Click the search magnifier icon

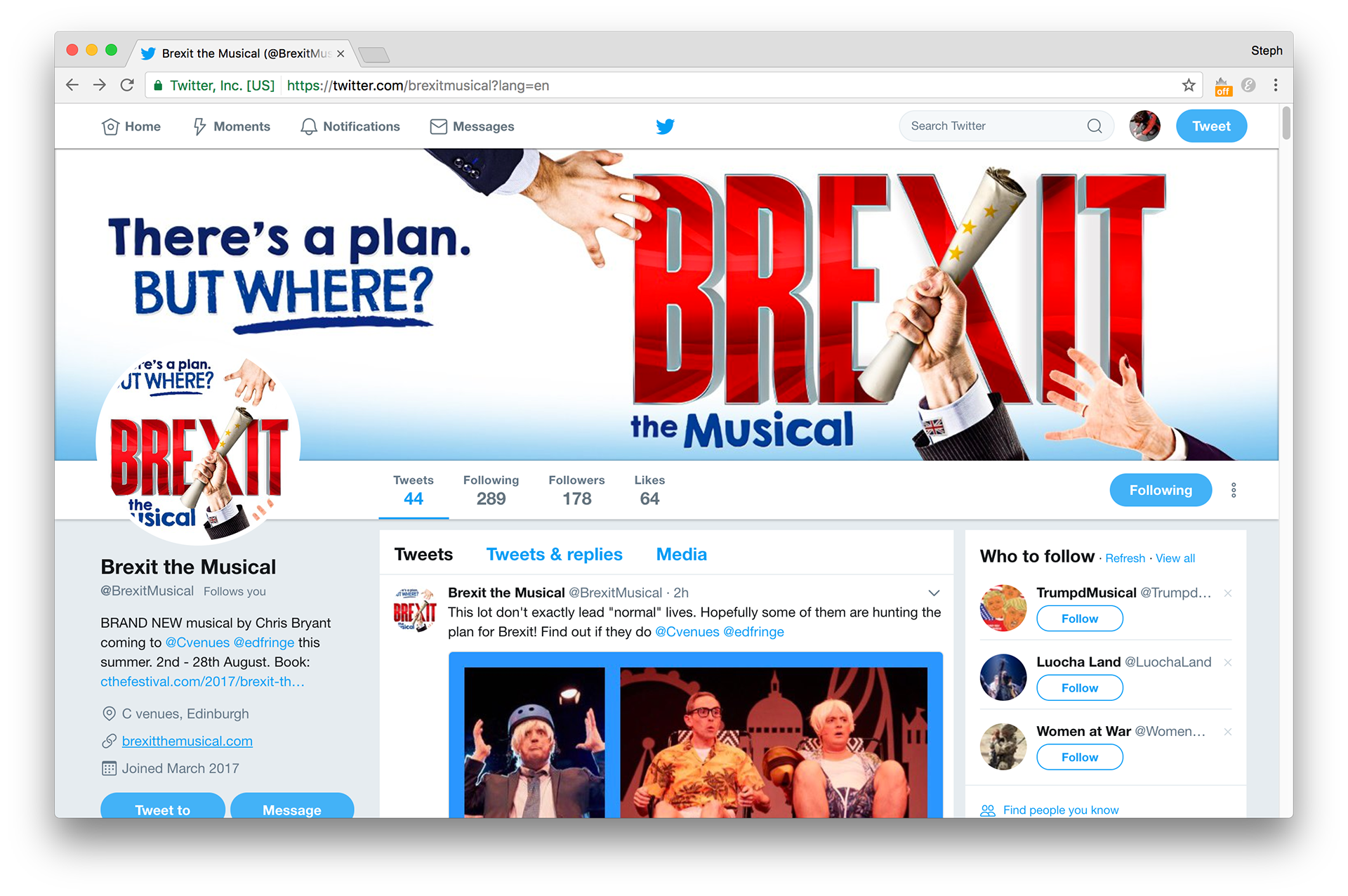point(1095,126)
